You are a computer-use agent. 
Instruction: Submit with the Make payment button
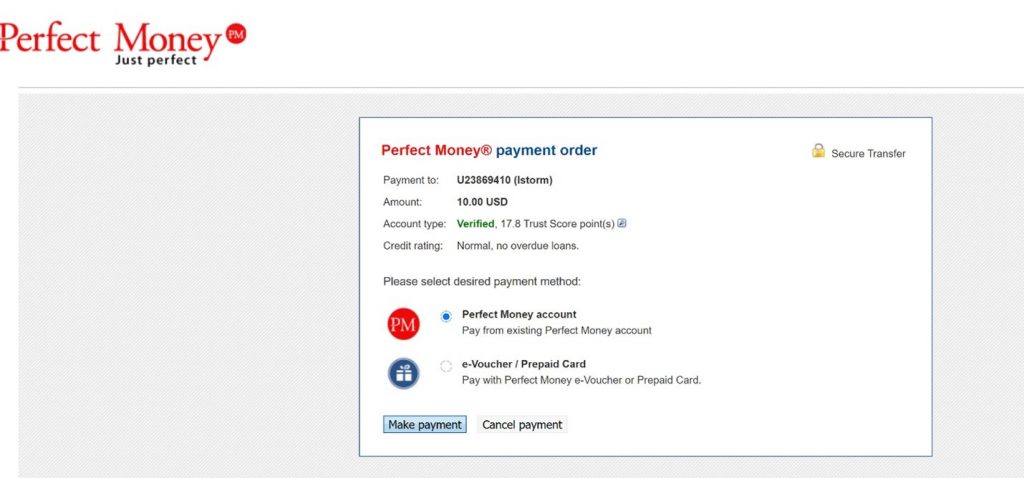tap(424, 424)
